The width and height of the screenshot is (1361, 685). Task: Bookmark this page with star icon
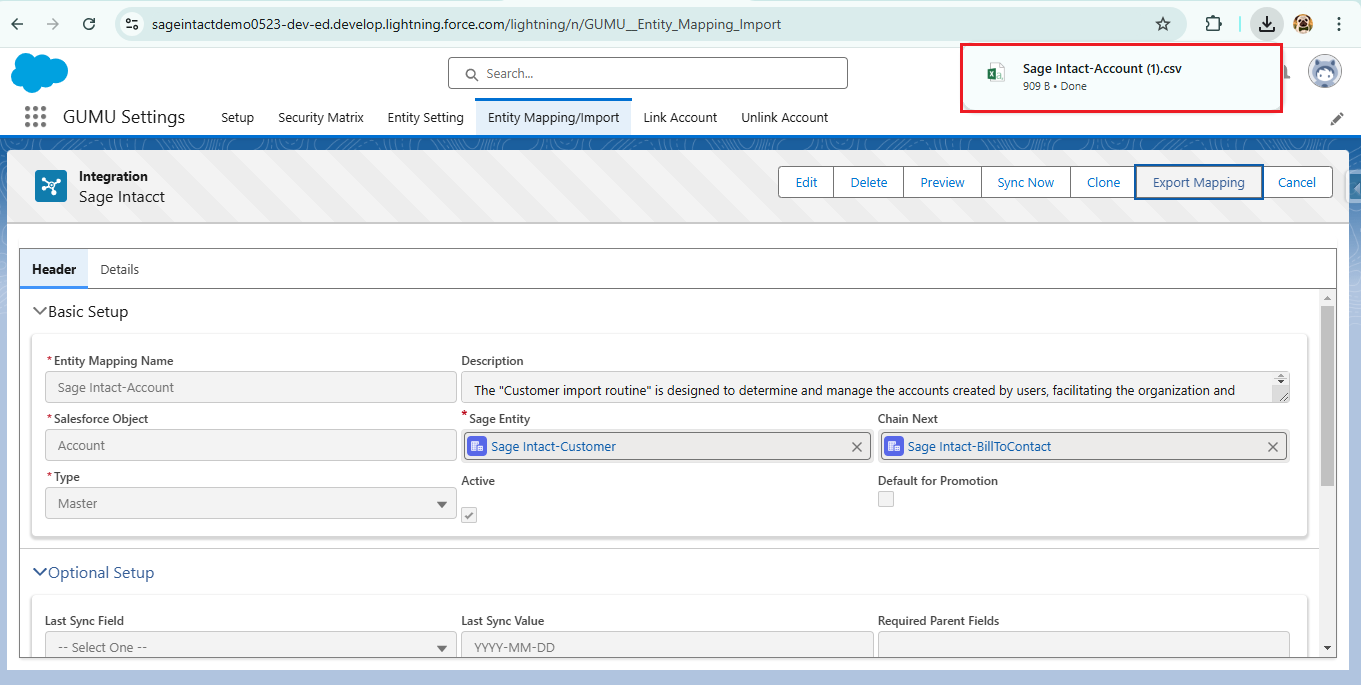[1162, 24]
